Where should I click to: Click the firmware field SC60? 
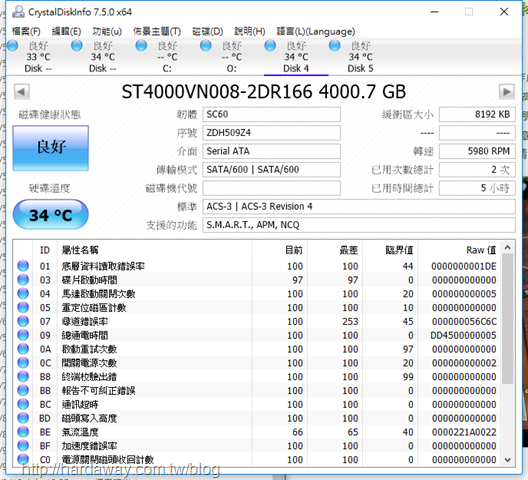click(271, 115)
